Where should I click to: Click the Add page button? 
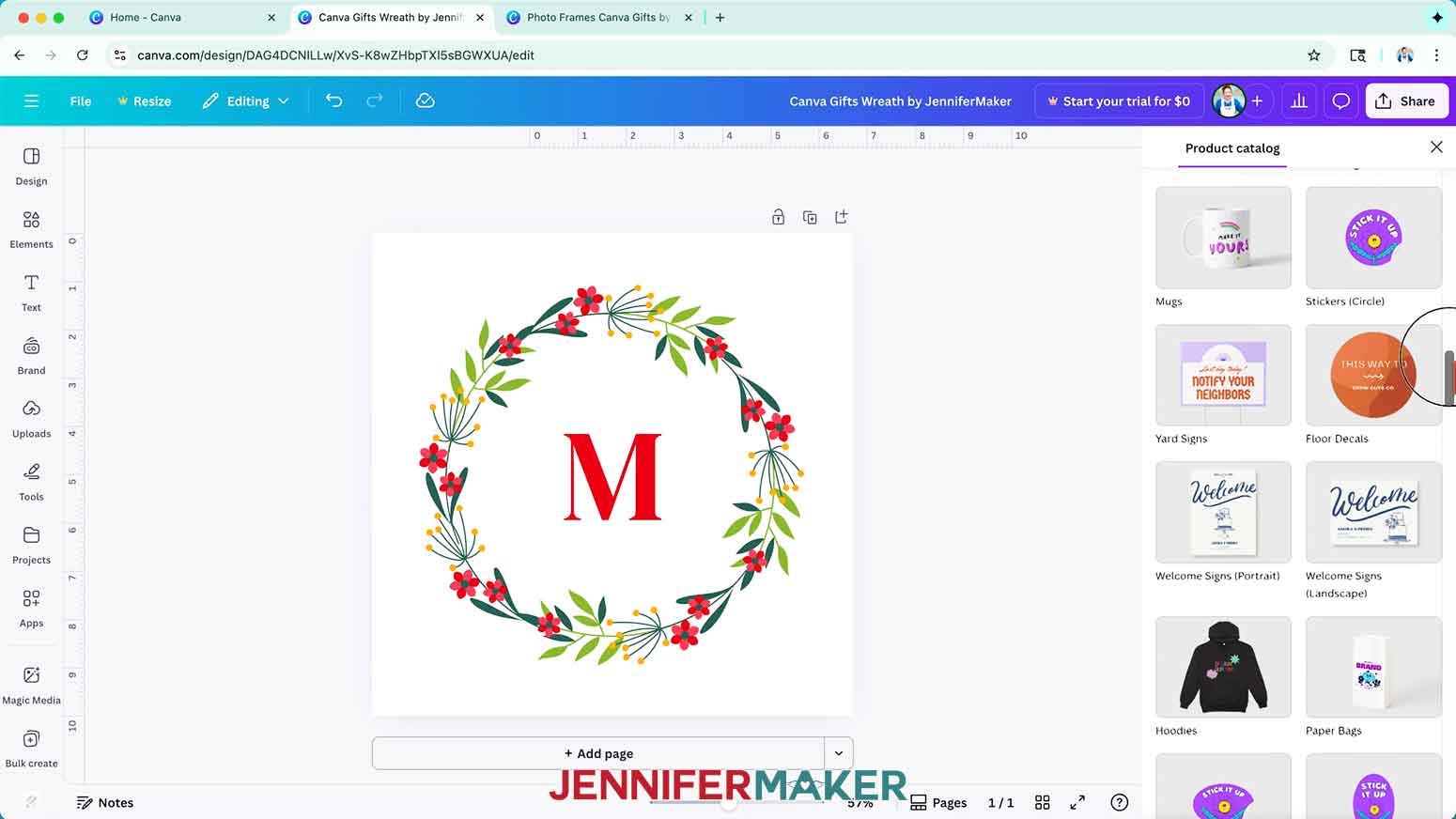[x=598, y=753]
